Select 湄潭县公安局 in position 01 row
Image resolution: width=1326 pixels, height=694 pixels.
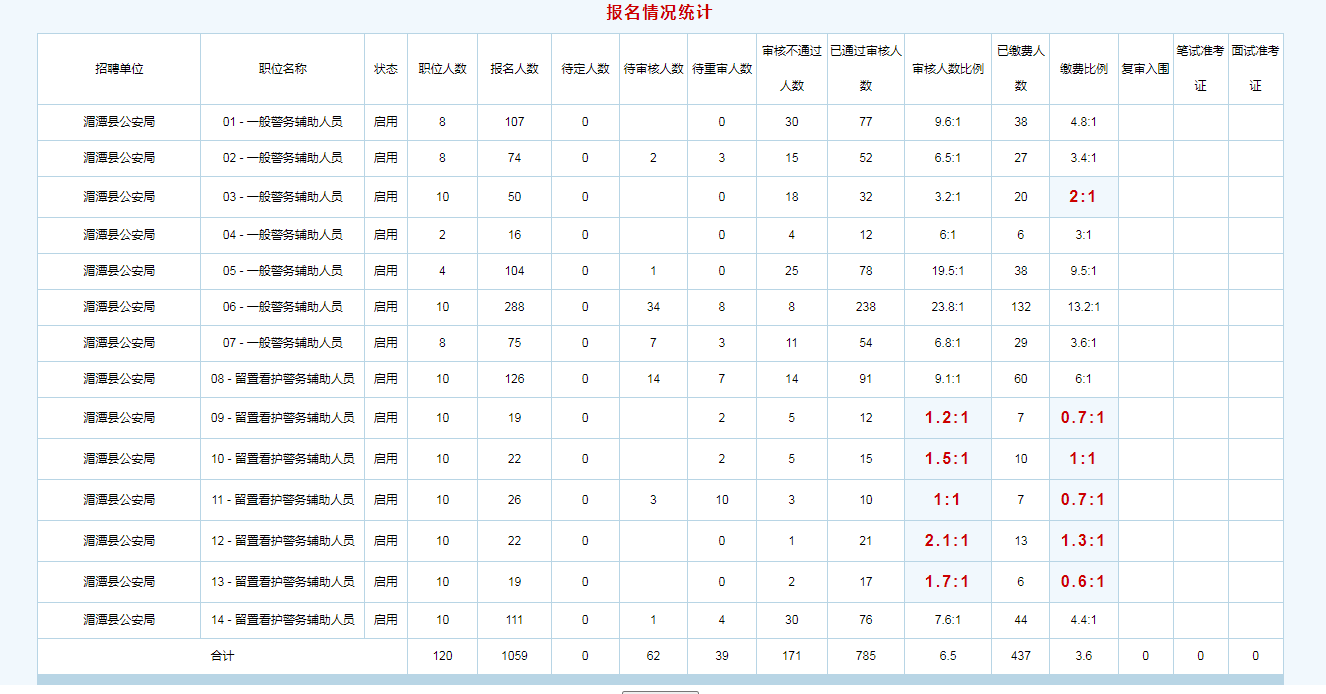(x=119, y=122)
